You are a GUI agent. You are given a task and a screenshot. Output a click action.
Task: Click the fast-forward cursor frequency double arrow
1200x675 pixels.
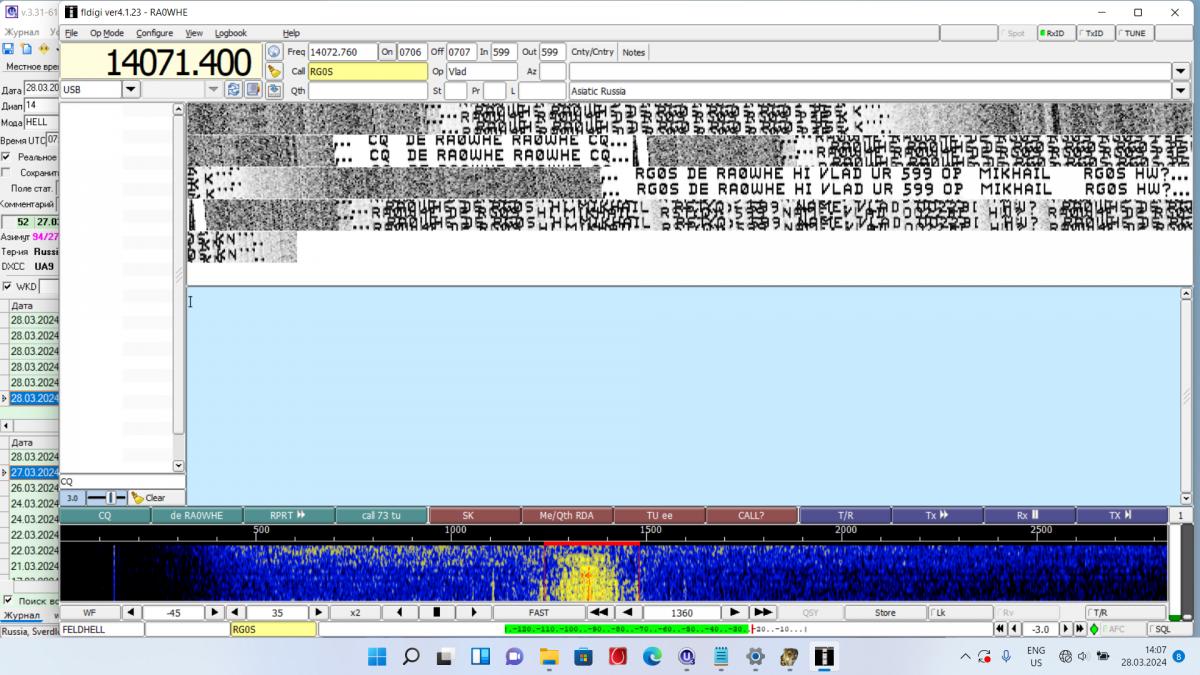tap(762, 612)
